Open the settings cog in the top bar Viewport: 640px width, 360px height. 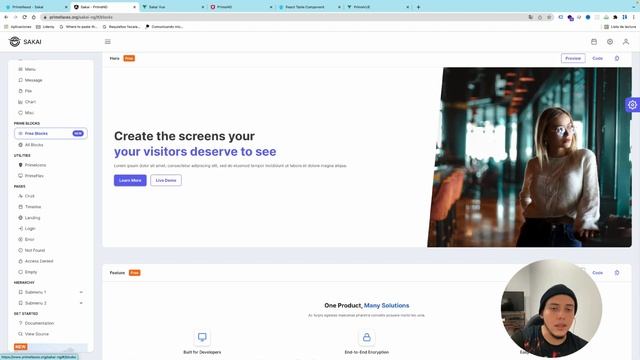(610, 42)
